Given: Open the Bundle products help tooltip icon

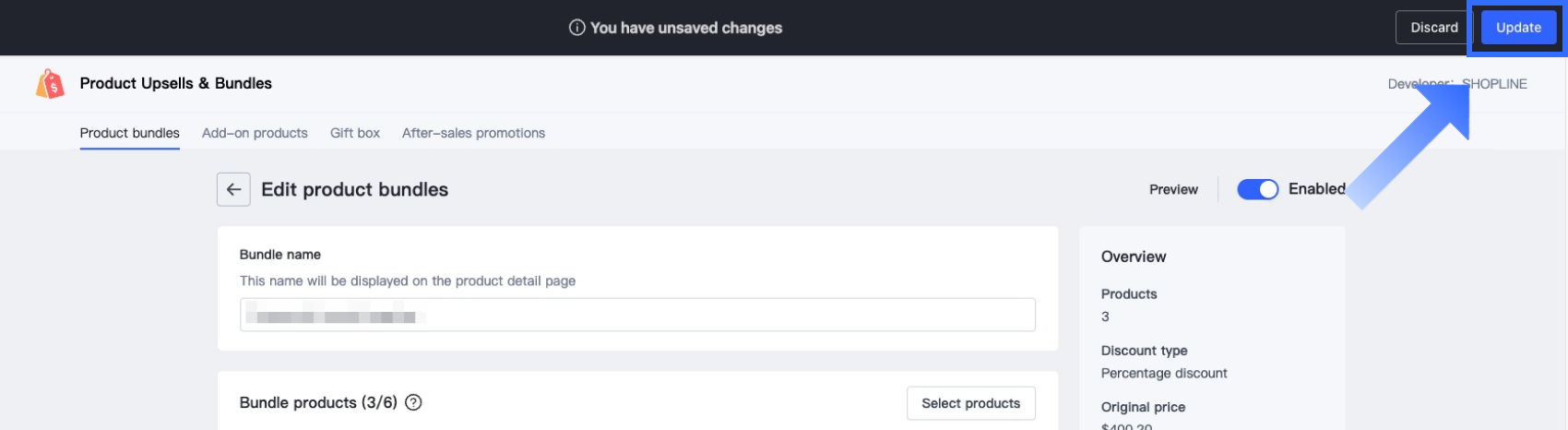Looking at the screenshot, I should [414, 402].
